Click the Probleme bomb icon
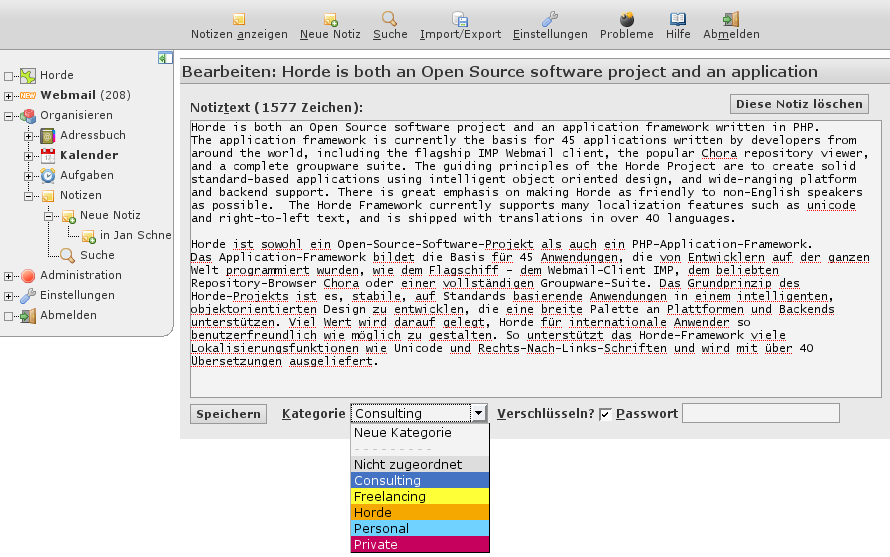The image size is (890, 557). tap(627, 19)
